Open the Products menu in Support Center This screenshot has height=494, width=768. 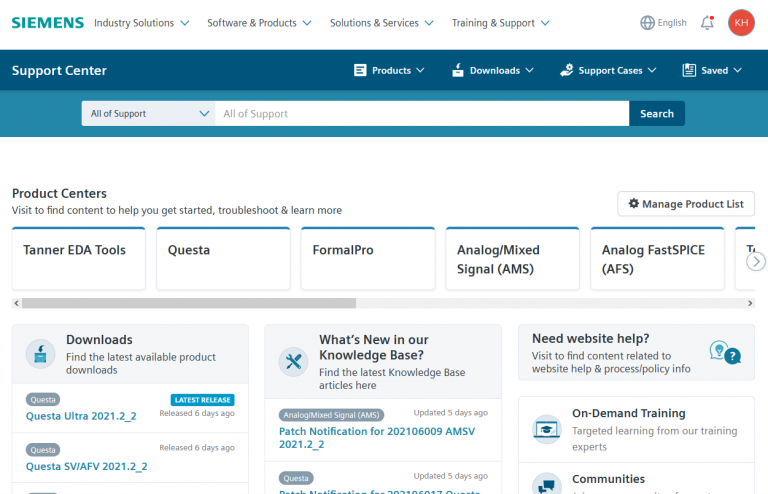(x=390, y=70)
